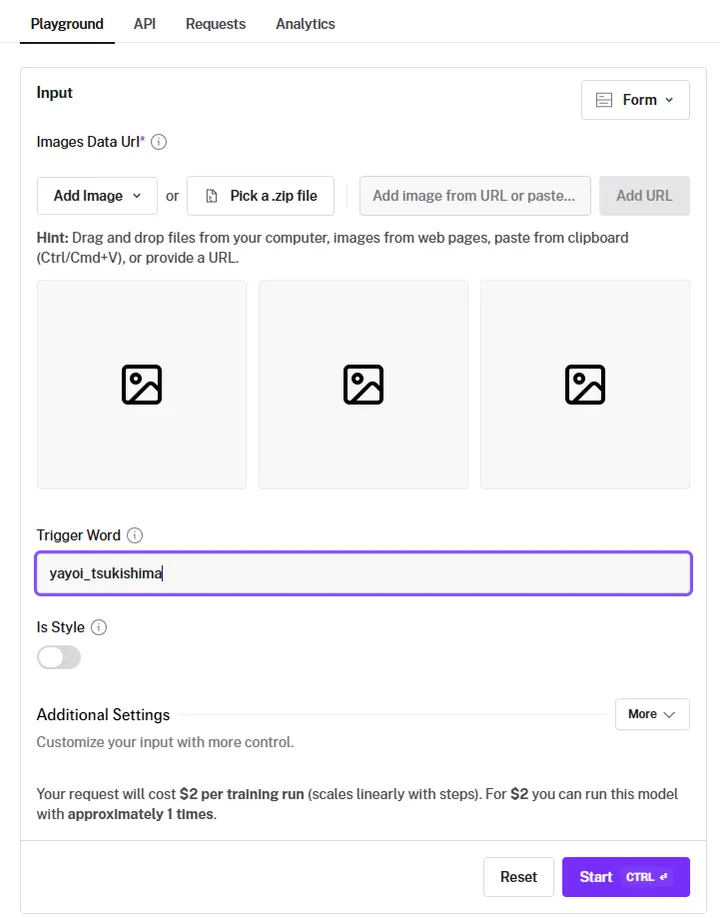Click the Trigger Word text field
720x918 pixels.
coord(364,573)
